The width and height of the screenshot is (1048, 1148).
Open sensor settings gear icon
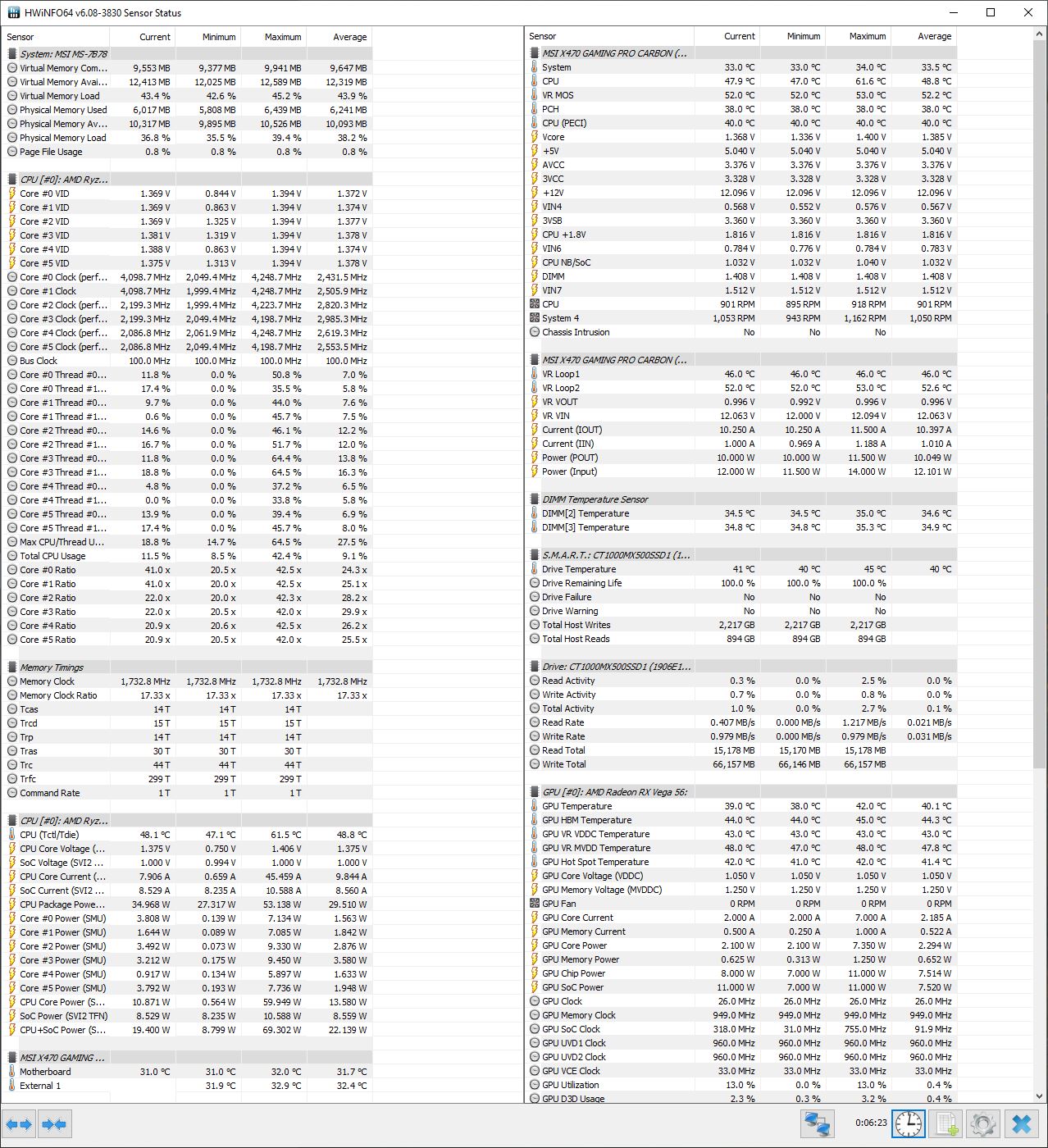pos(983,1123)
